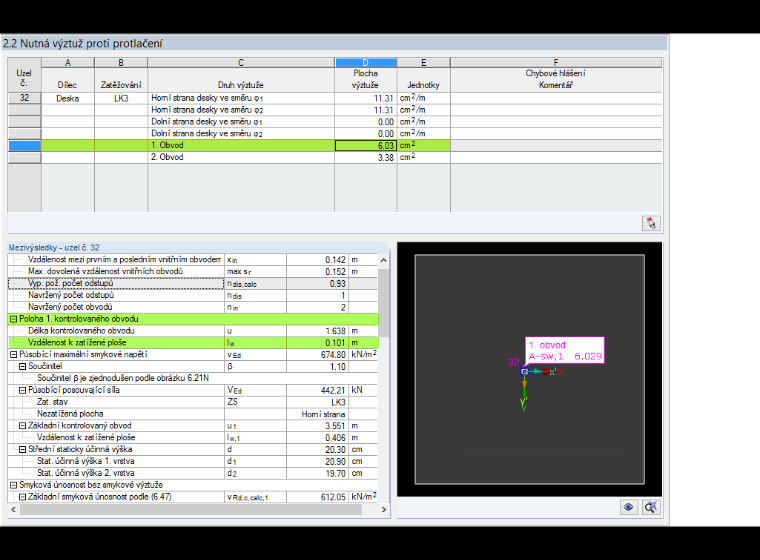Screen dimensions: 760x560
Task: Click cell with value 6.03
Action: click(x=366, y=145)
